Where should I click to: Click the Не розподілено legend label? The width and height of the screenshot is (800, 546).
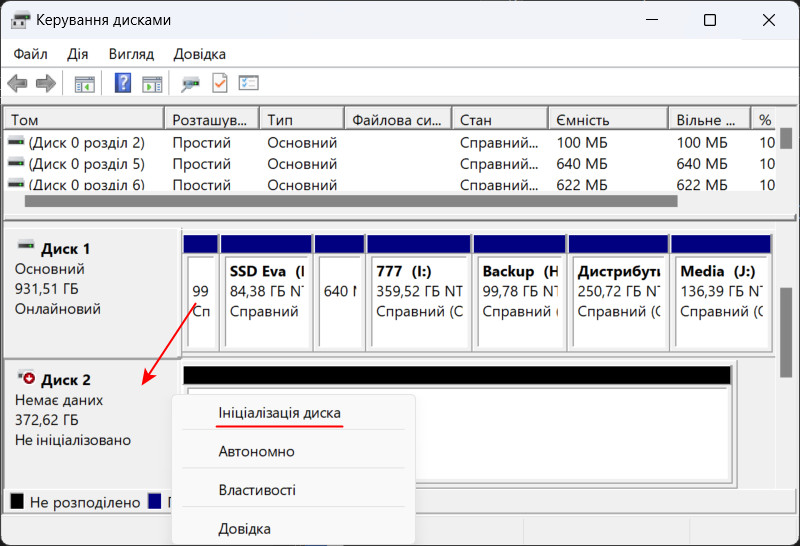pos(85,502)
